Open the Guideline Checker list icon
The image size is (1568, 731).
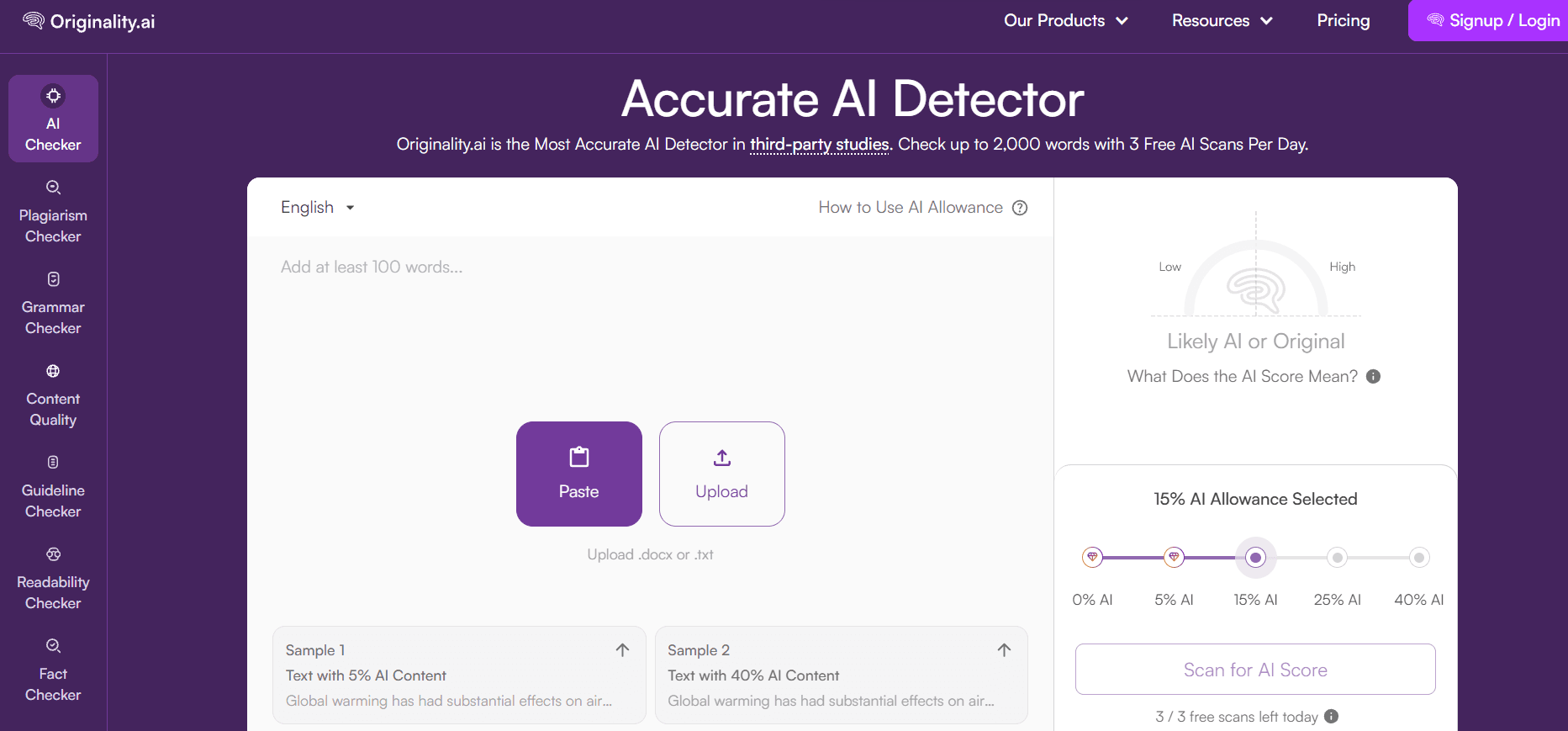click(x=53, y=462)
